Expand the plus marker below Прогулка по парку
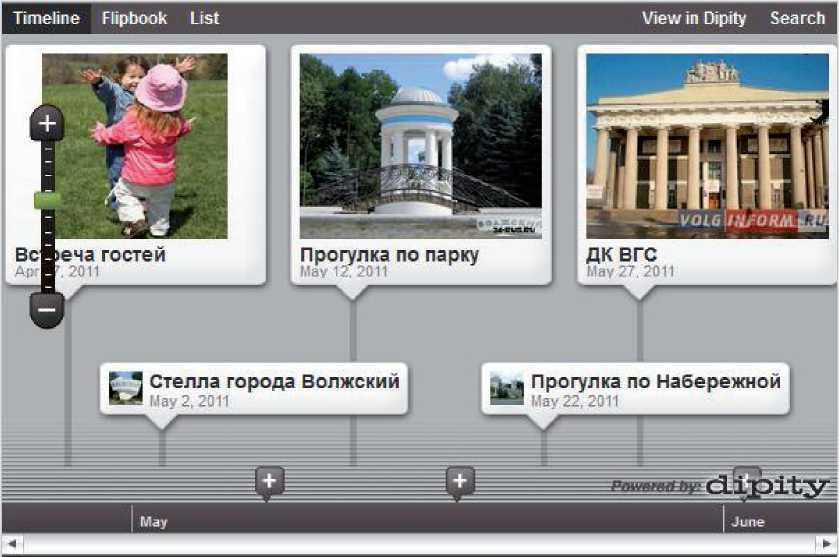The height and width of the screenshot is (557, 839). coord(460,482)
